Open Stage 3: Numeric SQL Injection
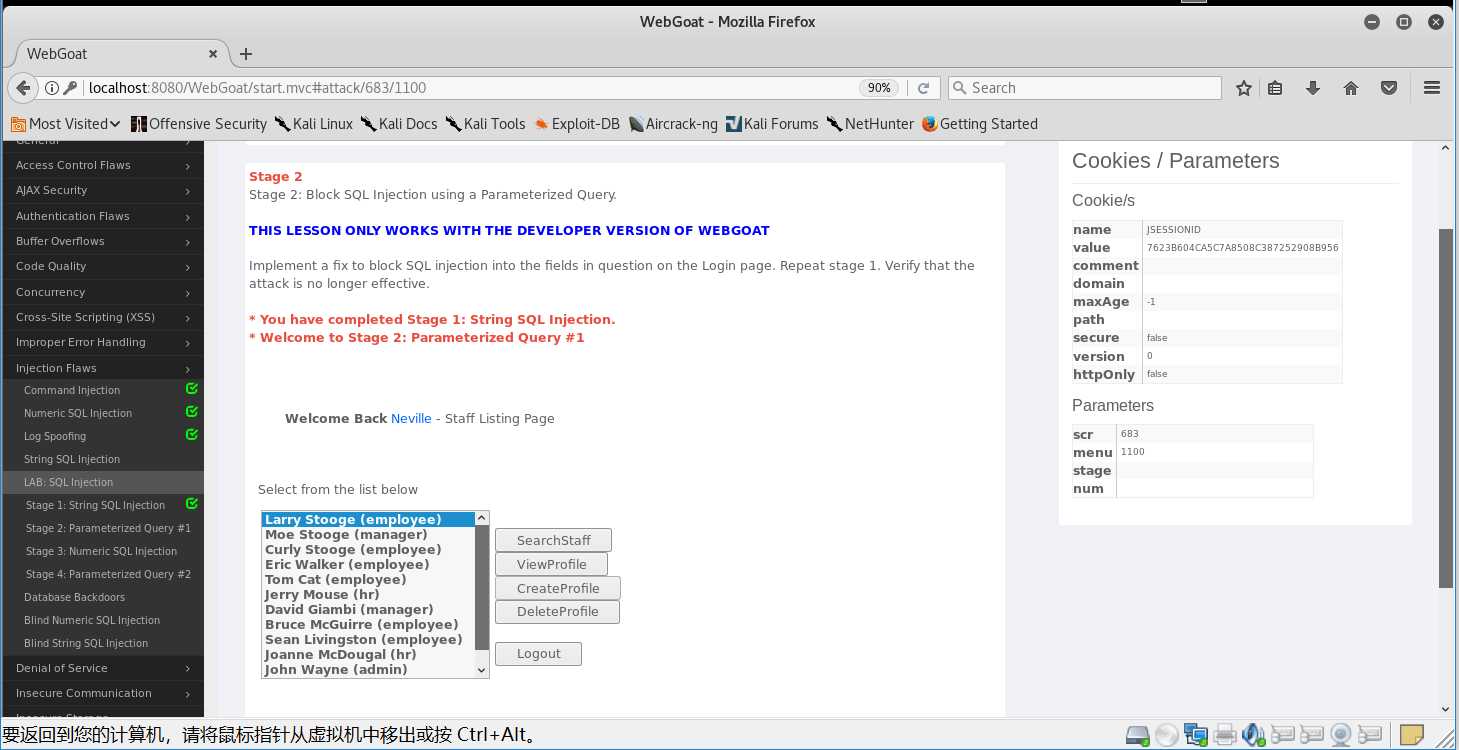This screenshot has height=750, width=1459. [101, 551]
